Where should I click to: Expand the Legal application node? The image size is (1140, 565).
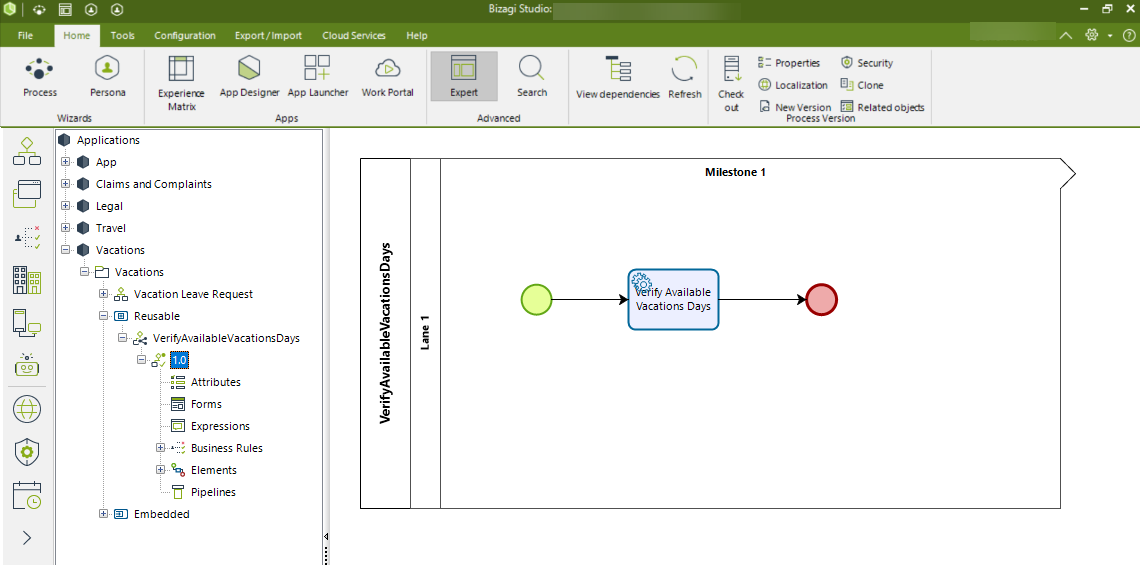[65, 206]
